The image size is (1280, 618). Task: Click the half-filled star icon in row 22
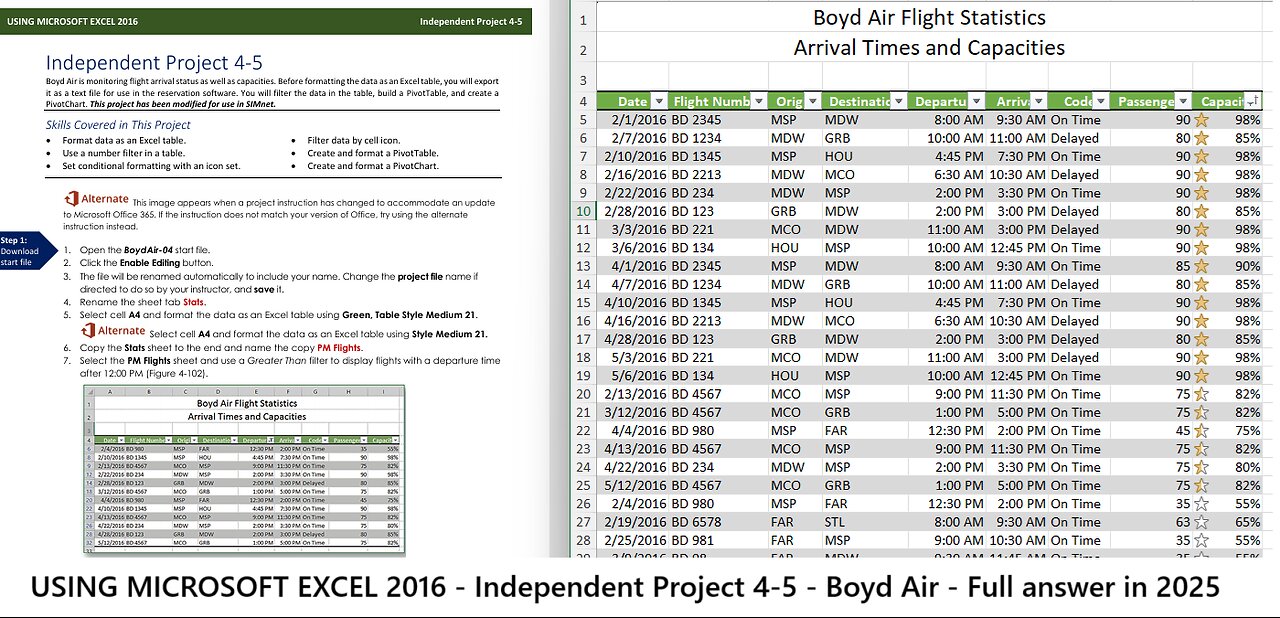tap(1201, 431)
